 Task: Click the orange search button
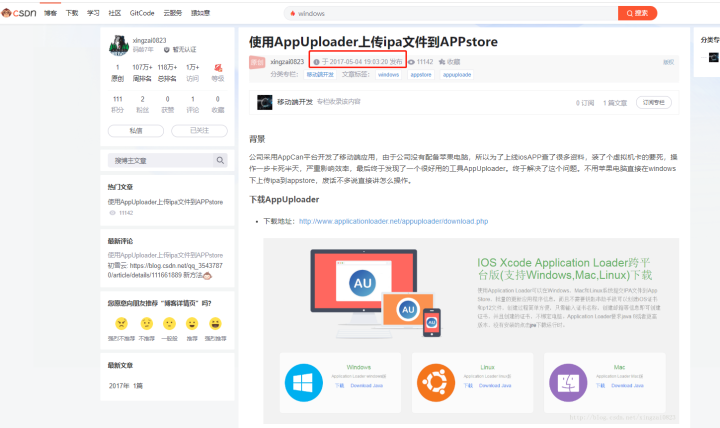[637, 13]
